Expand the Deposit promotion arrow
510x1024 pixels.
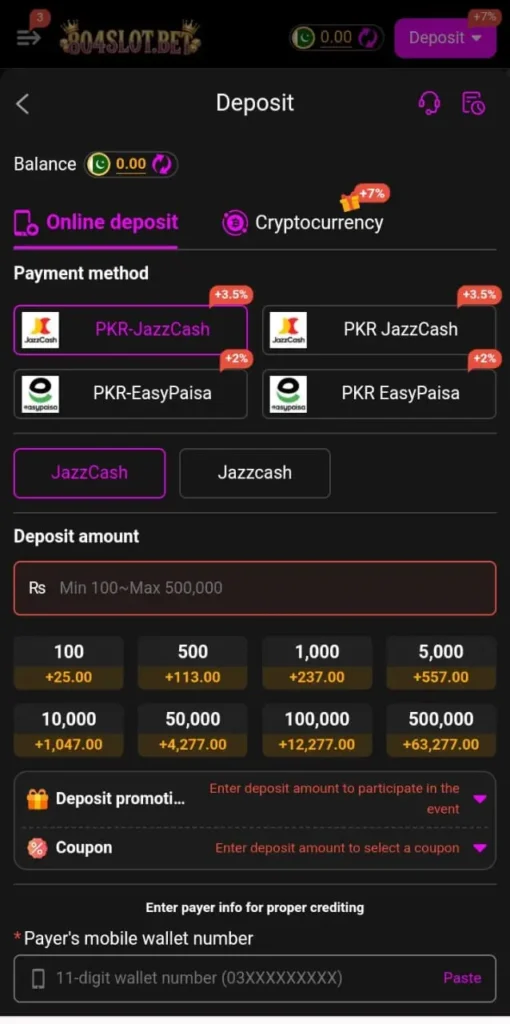point(480,799)
